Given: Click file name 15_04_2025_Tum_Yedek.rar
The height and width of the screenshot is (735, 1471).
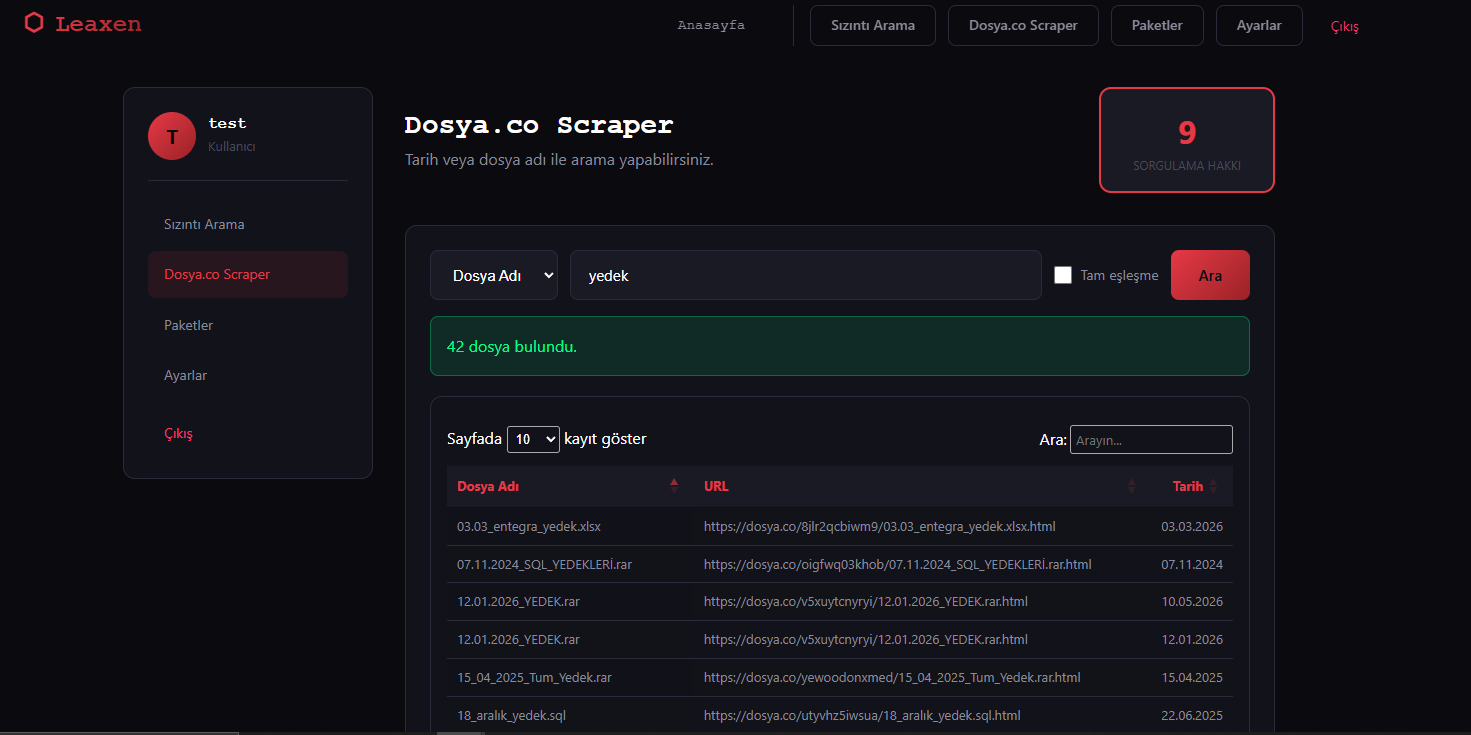Looking at the screenshot, I should click(534, 677).
